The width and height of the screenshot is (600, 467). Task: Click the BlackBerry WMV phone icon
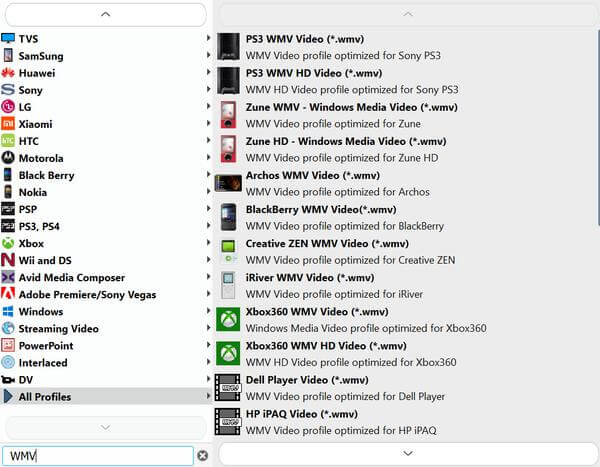[x=228, y=217]
